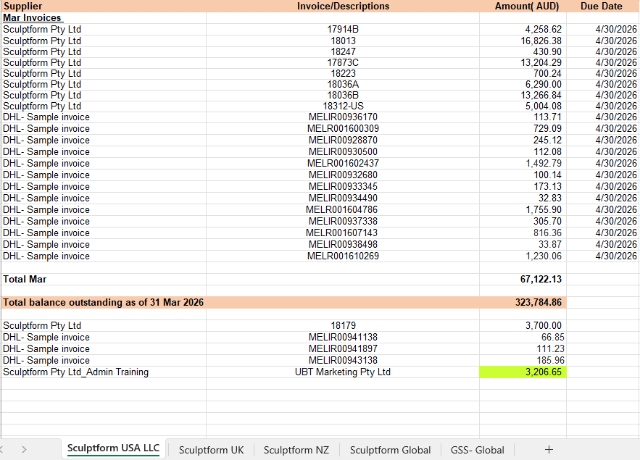Switch to the Sculptform UK sheet tab
640x460 pixels.
[211, 450]
